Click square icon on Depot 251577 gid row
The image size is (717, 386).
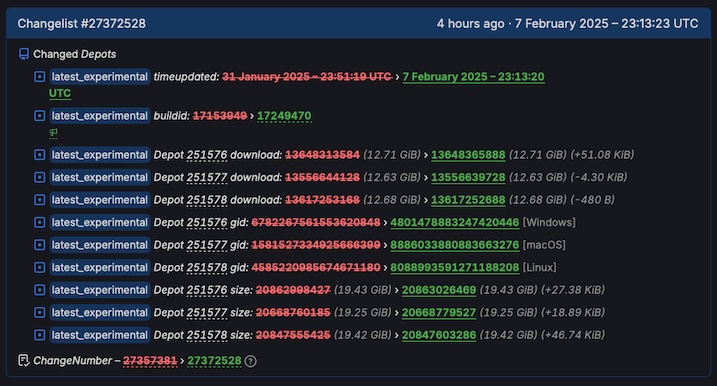pyautogui.click(x=40, y=245)
